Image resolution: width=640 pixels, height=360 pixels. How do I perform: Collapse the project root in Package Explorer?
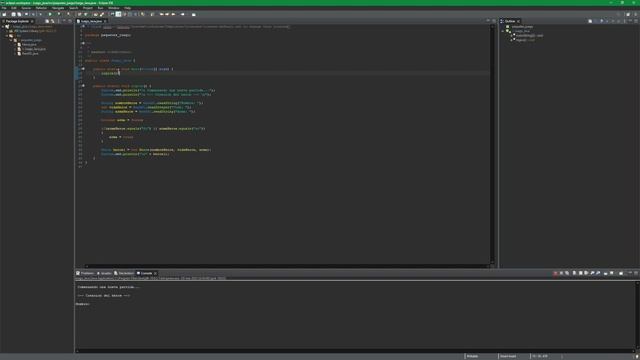[x=3, y=27]
